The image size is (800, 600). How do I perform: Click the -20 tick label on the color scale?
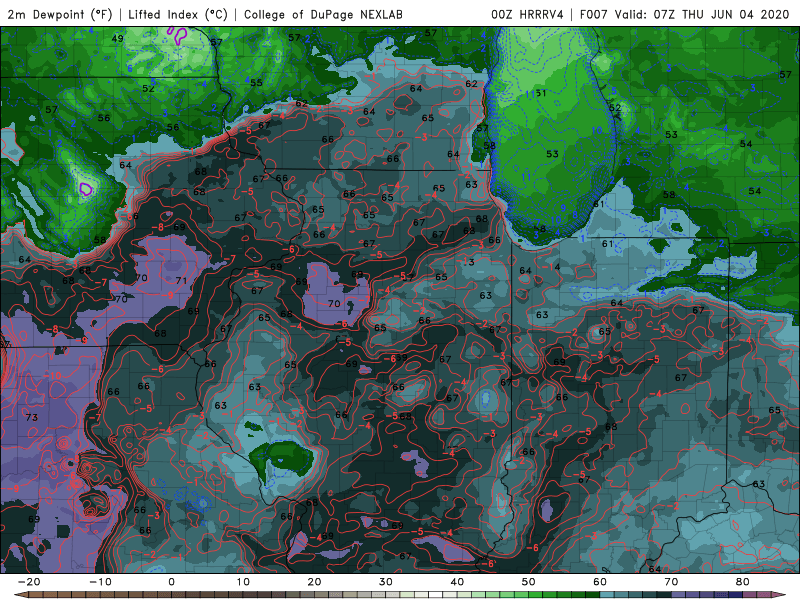tap(29, 582)
